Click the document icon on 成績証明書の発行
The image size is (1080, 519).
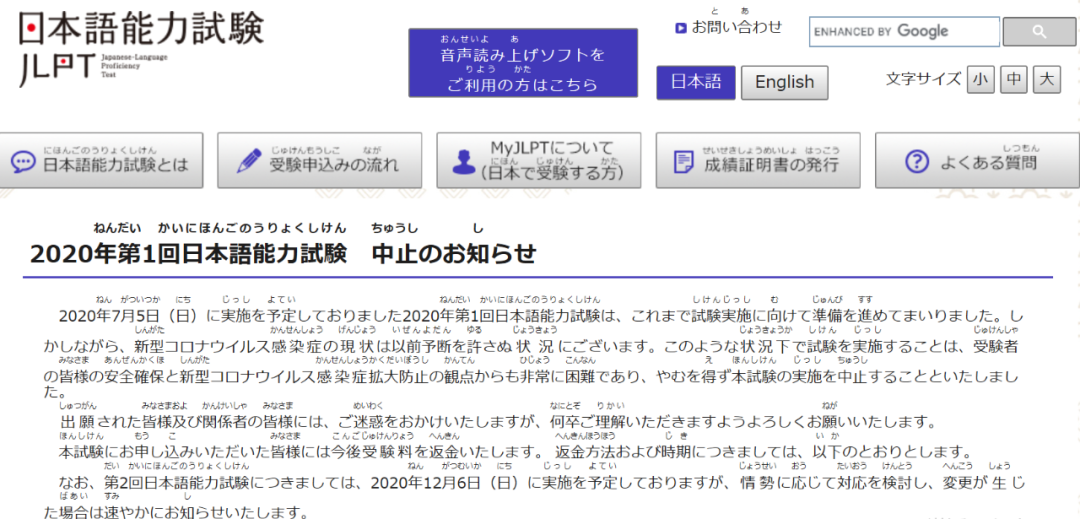pos(684,162)
